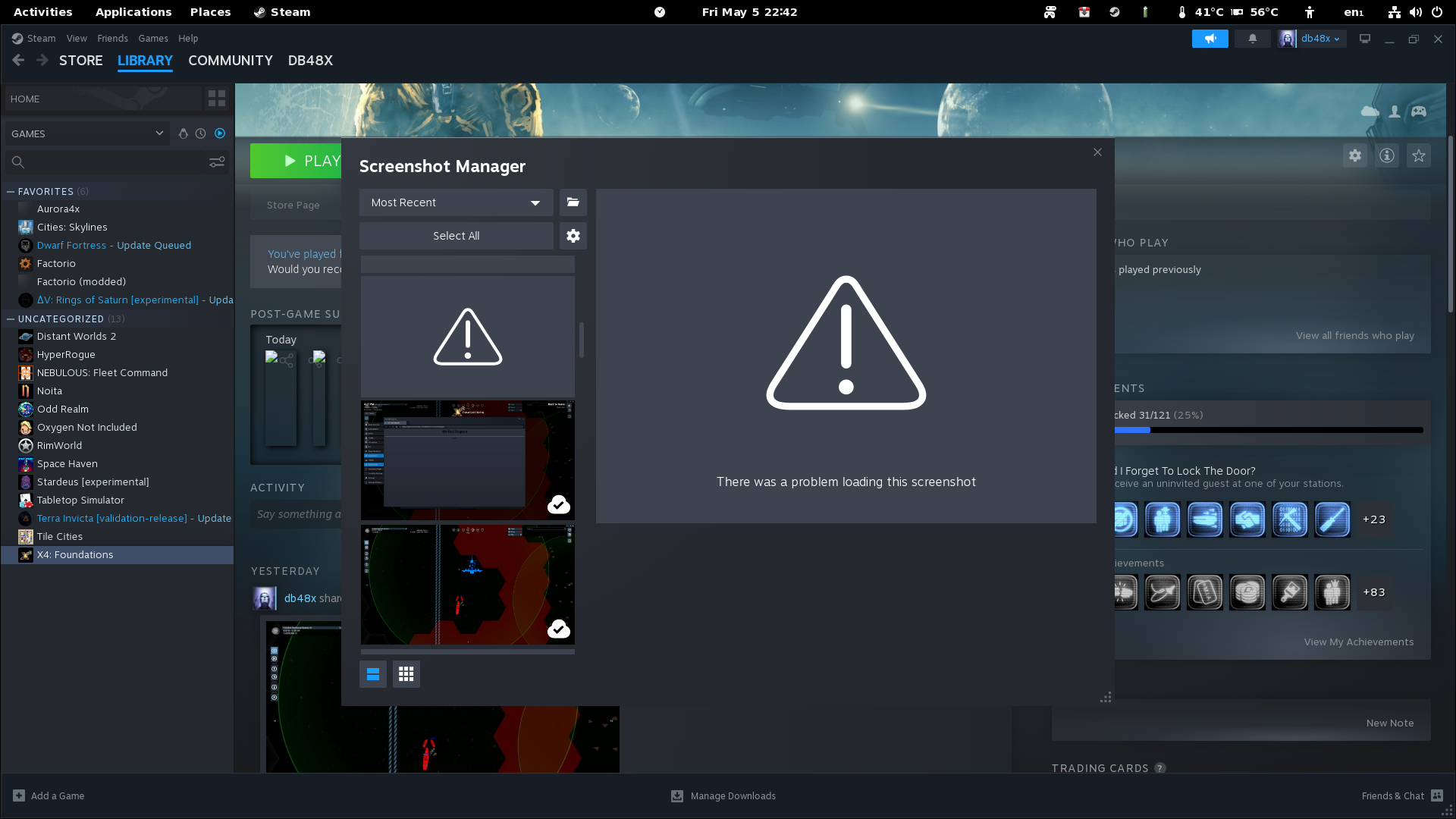Image resolution: width=1456 pixels, height=819 pixels.
Task: Go to the STORE tab
Action: coord(81,61)
